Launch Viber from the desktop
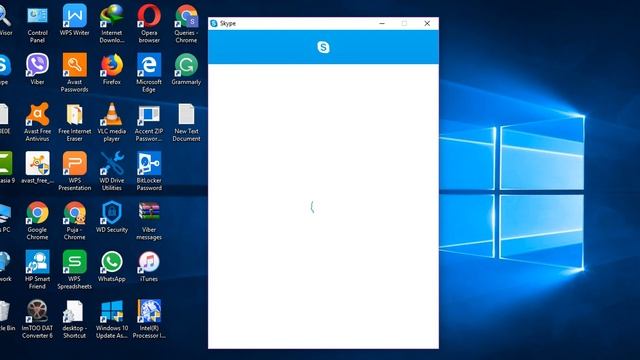The image size is (640, 360). [x=38, y=64]
